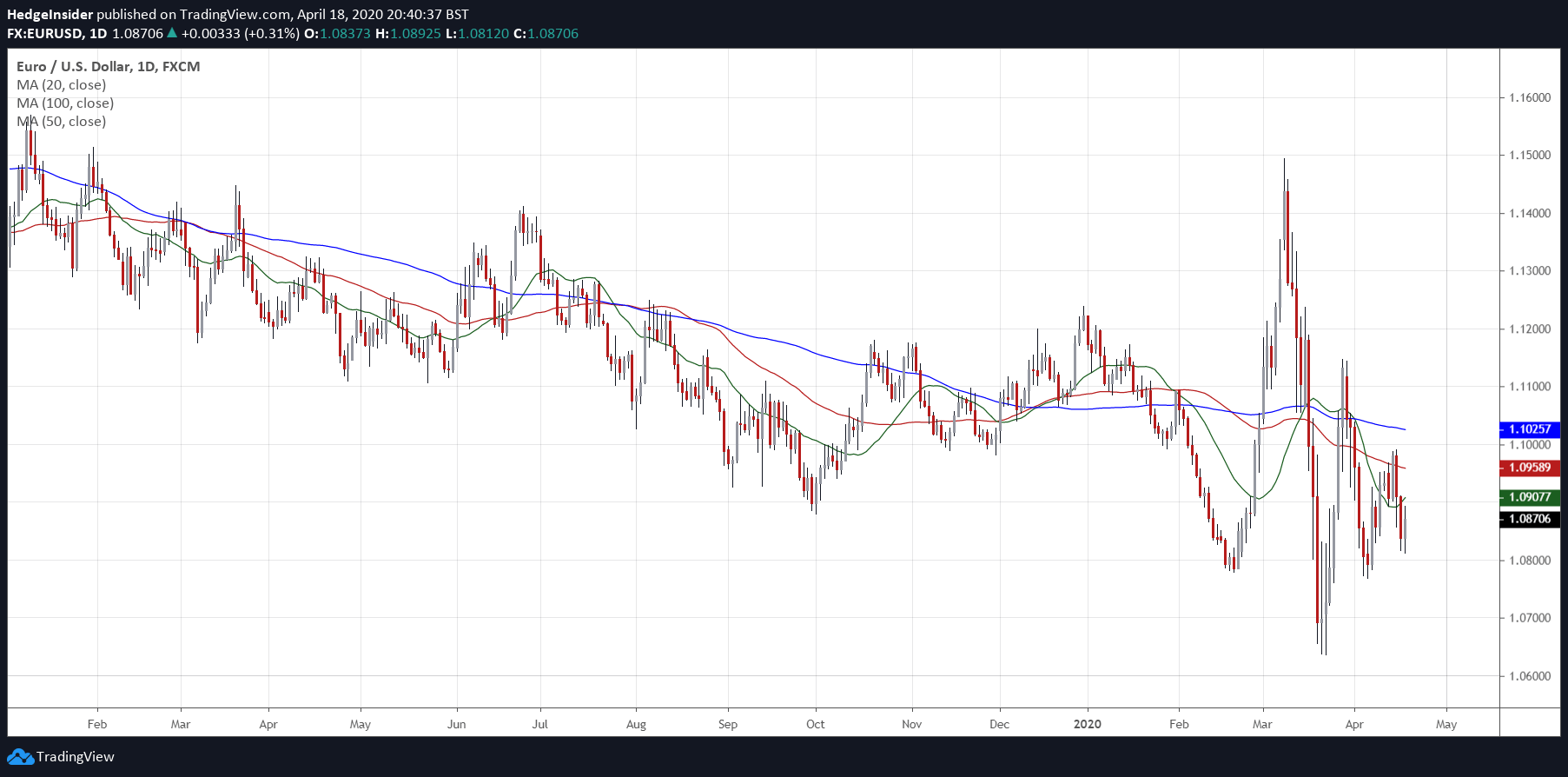The width and height of the screenshot is (1568, 777).
Task: Click the red 1.09589 price label
Action: (x=1529, y=468)
